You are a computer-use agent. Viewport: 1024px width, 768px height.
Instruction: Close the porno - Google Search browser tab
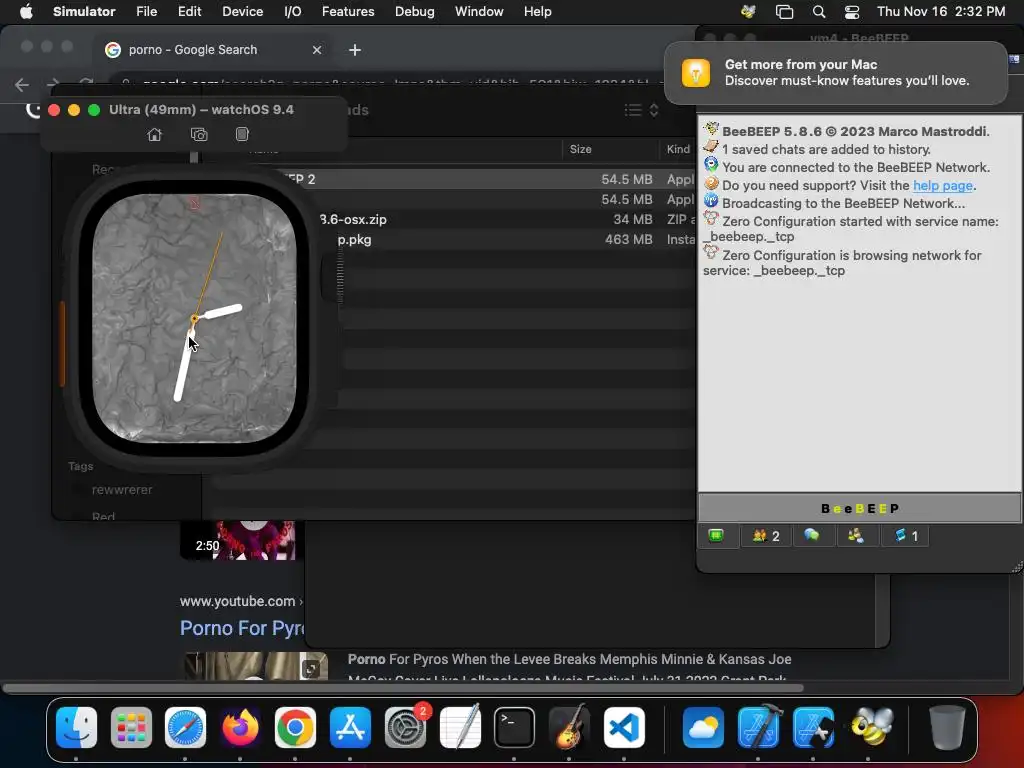(x=317, y=50)
